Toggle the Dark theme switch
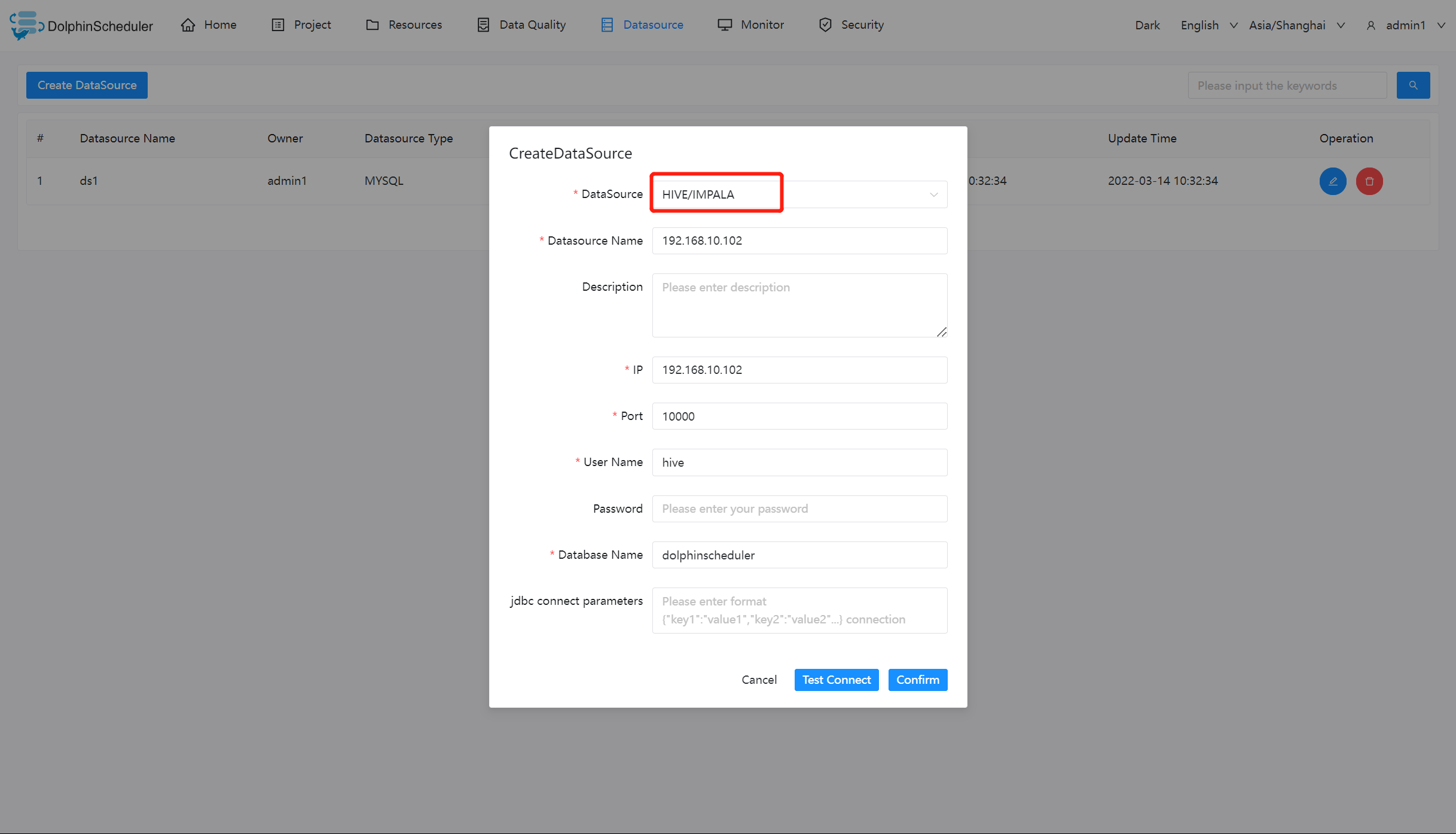The height and width of the screenshot is (834, 1456). [1147, 25]
